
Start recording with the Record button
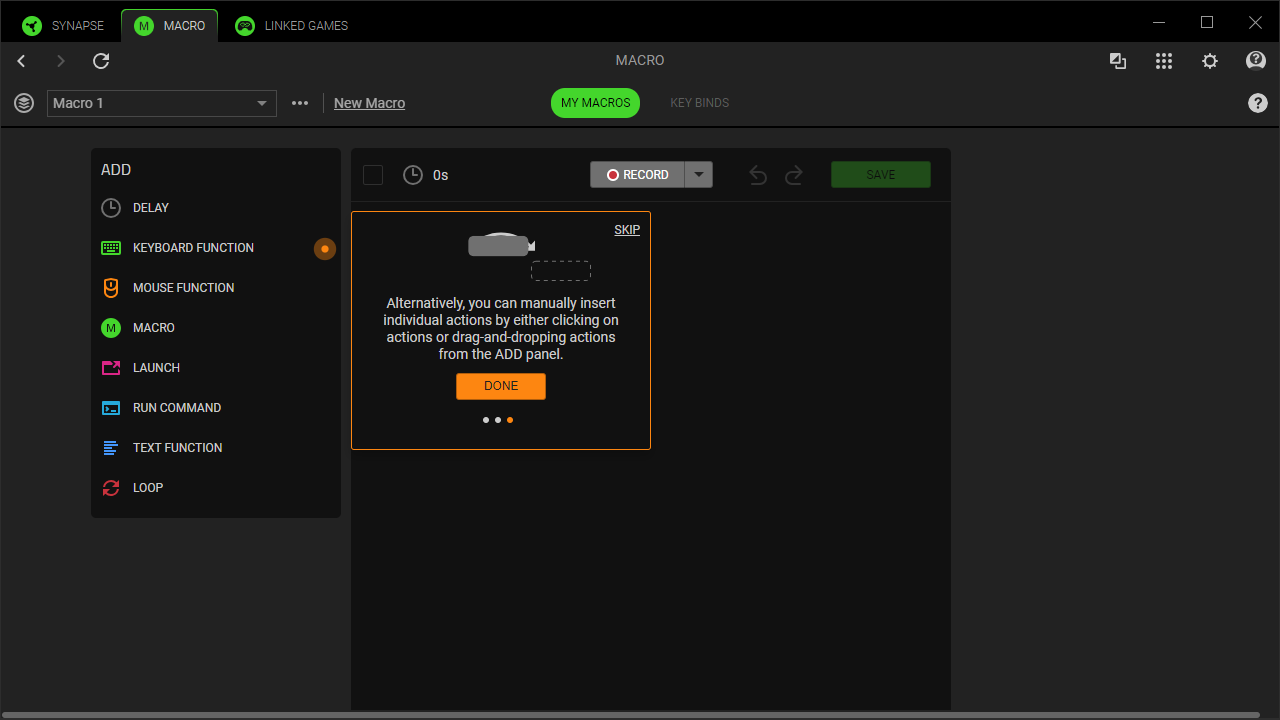[x=637, y=175]
